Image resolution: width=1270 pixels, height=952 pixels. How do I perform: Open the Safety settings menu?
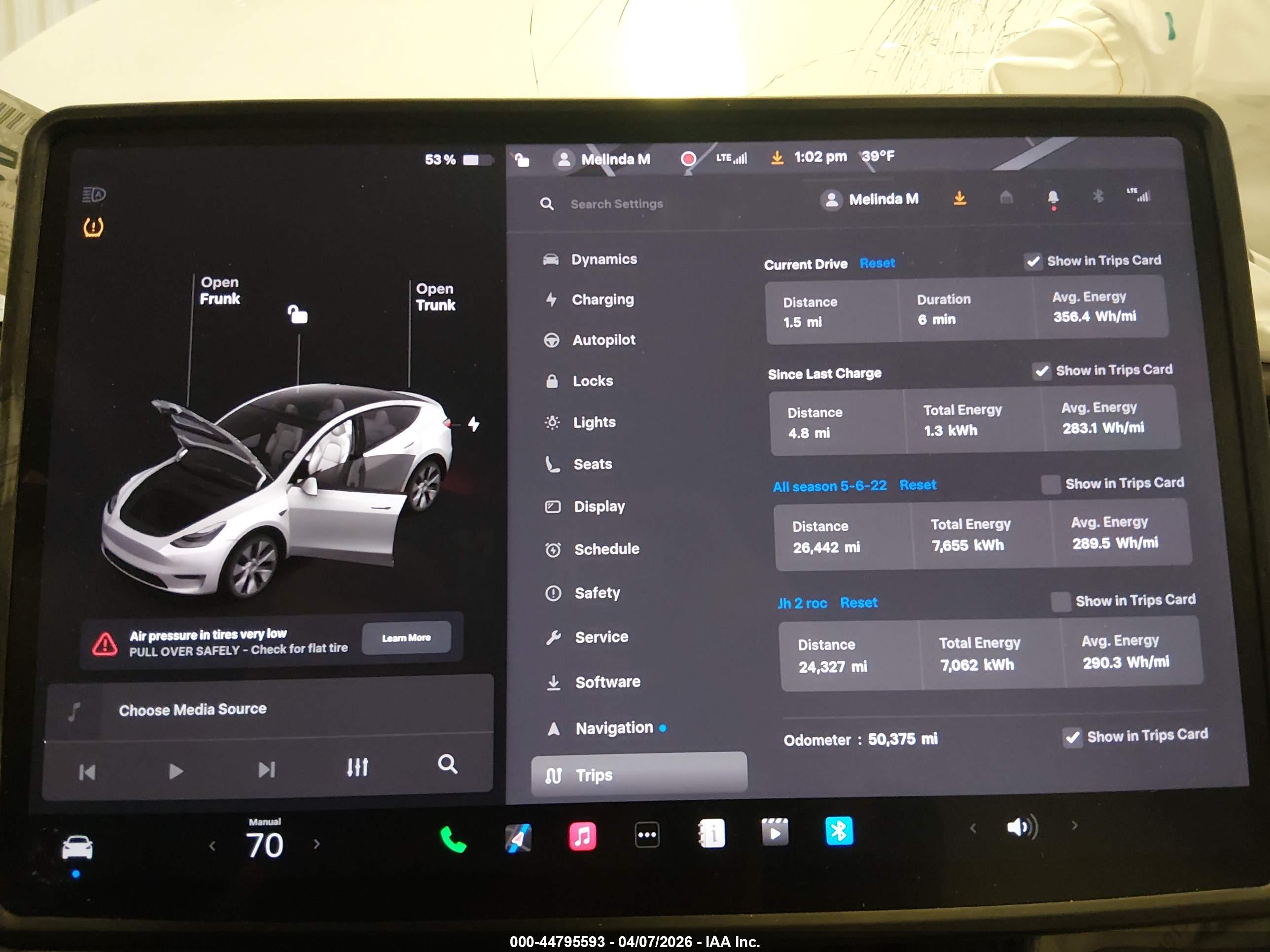[x=583, y=593]
